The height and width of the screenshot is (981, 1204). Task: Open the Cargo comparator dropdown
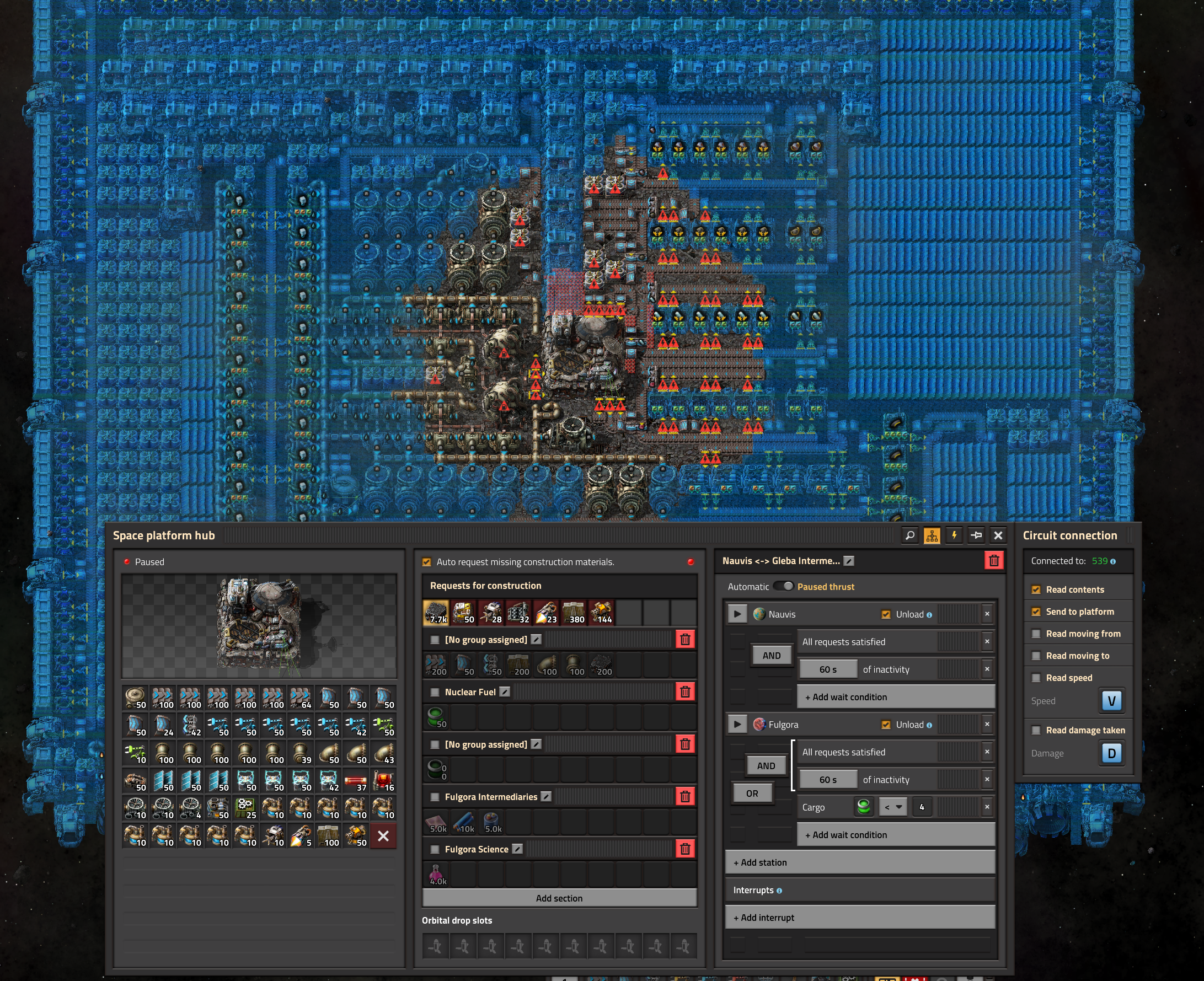(893, 807)
